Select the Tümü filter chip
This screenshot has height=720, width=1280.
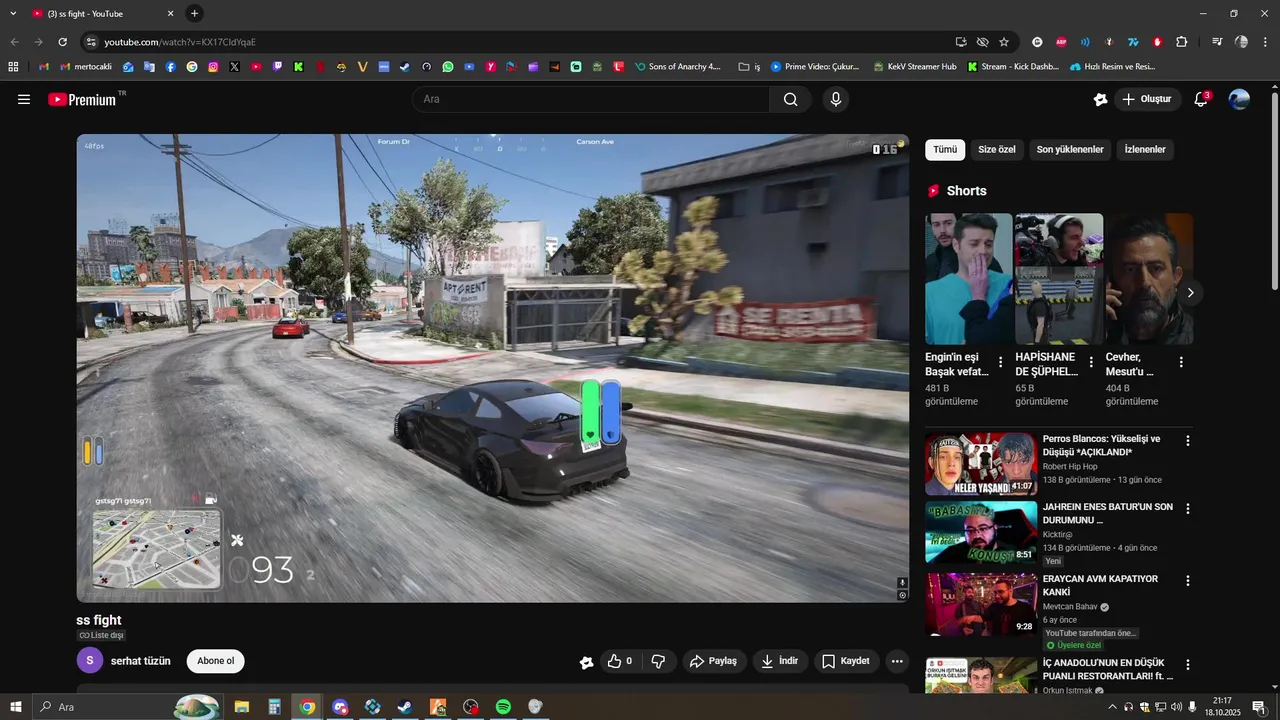[945, 150]
